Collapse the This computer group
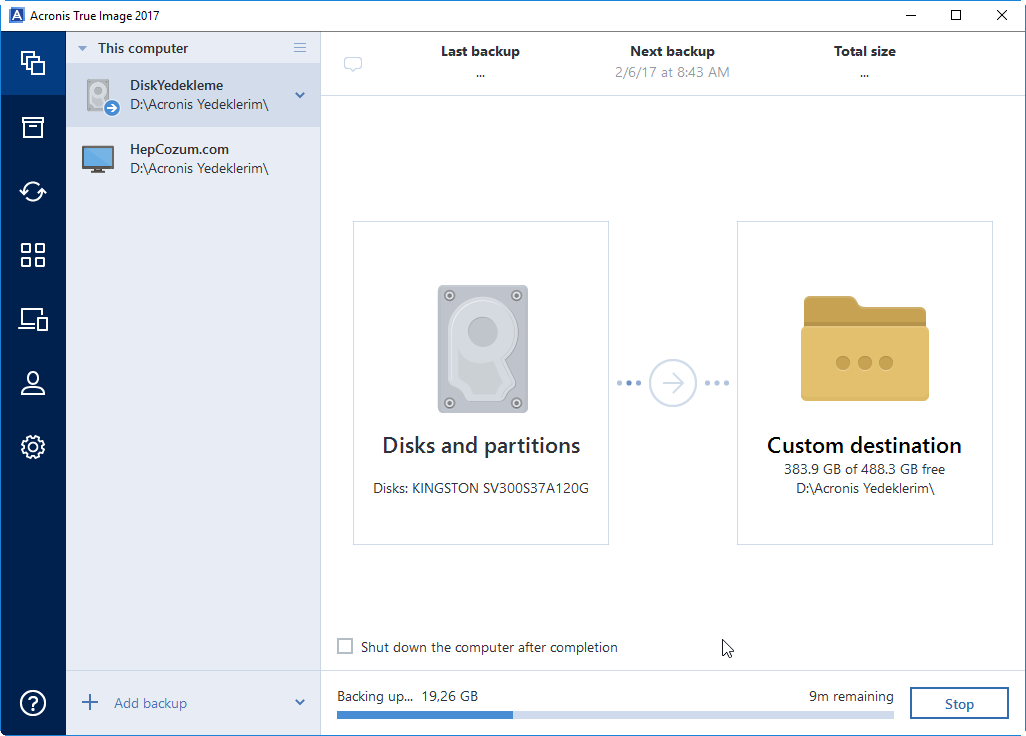The image size is (1026, 736). pyautogui.click(x=82, y=48)
